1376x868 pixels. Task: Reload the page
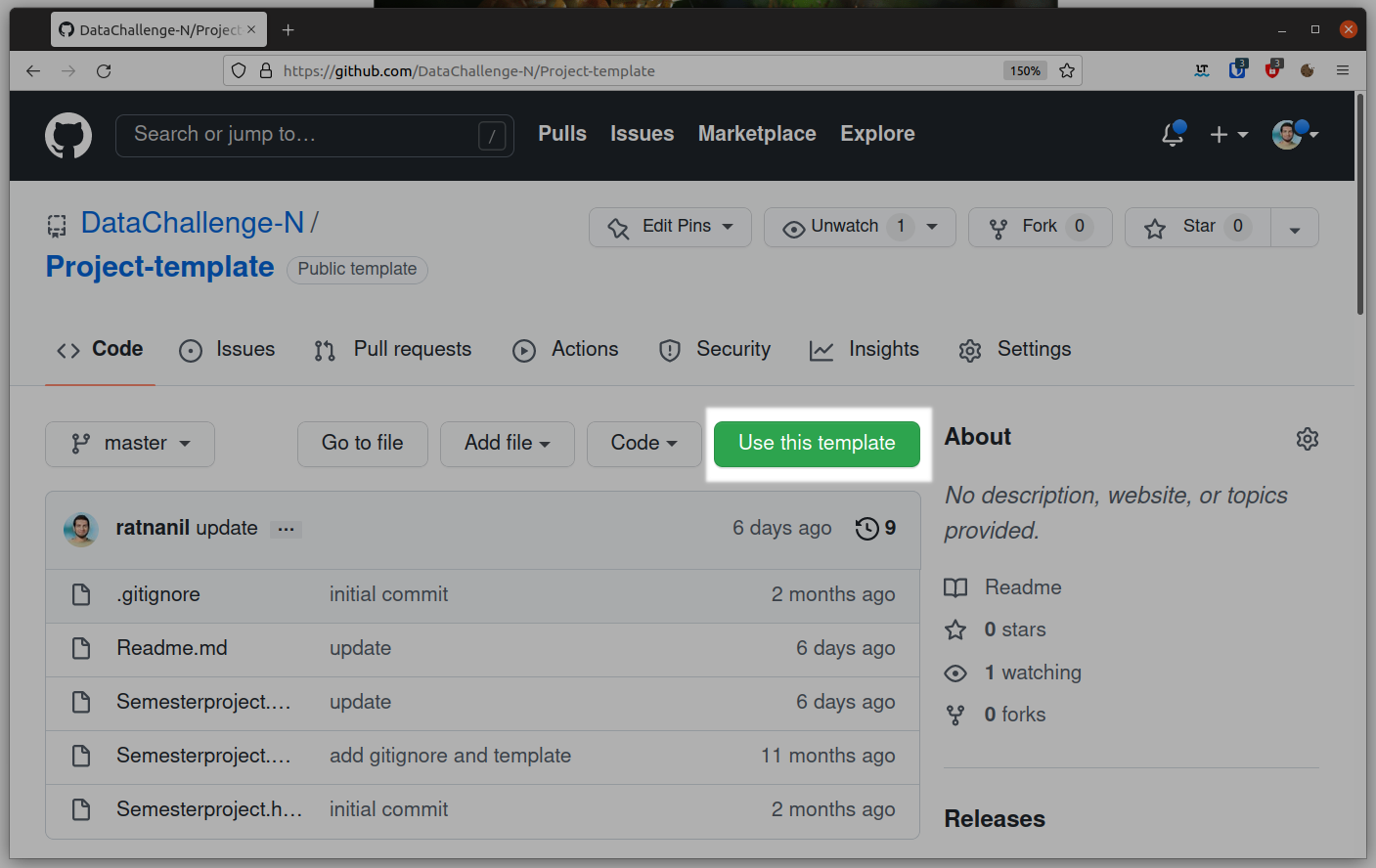click(104, 70)
